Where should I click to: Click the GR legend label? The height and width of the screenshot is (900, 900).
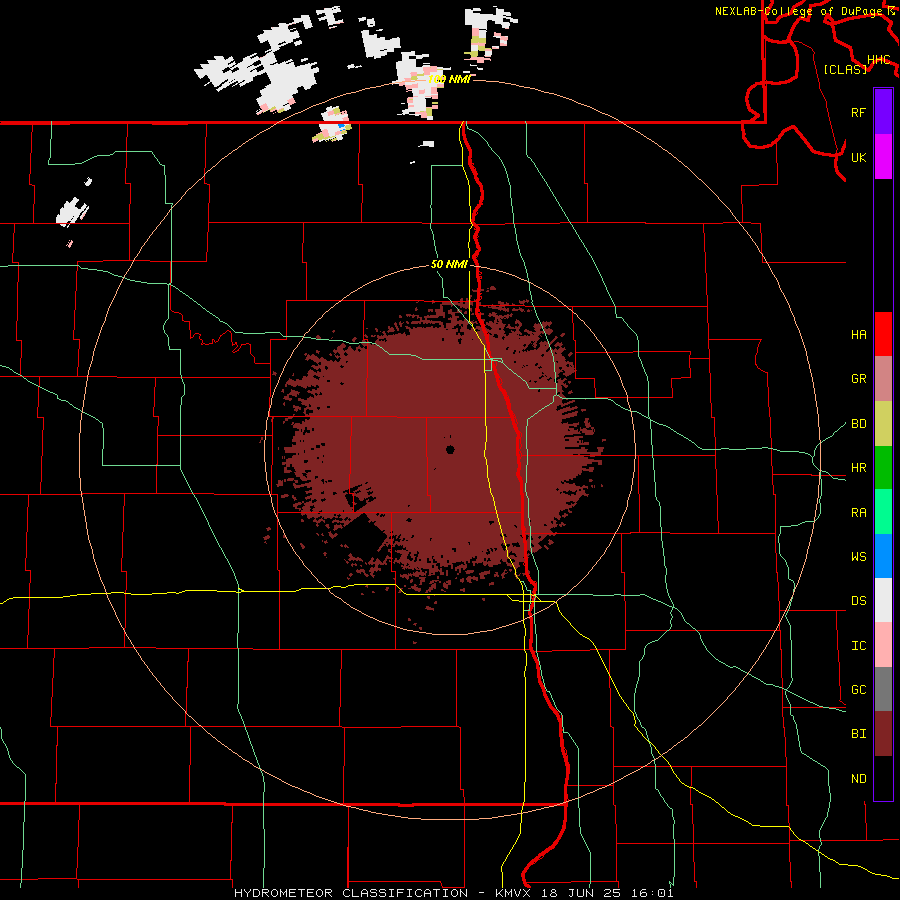pyautogui.click(x=858, y=379)
